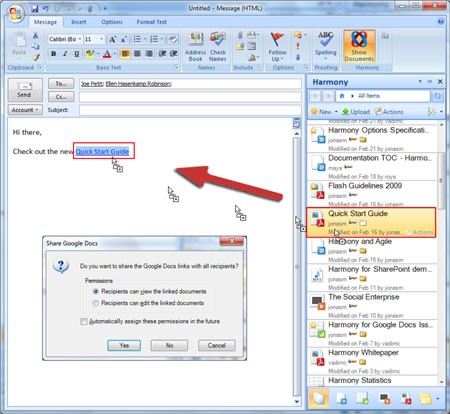Viewport: 450px width, 414px height.
Task: Apply the yellow text highlight color
Action: click(90, 54)
